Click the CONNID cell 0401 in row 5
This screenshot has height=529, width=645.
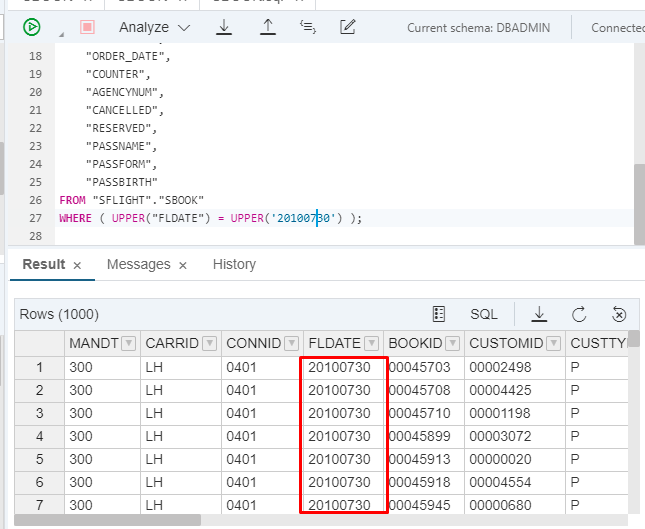click(262, 459)
